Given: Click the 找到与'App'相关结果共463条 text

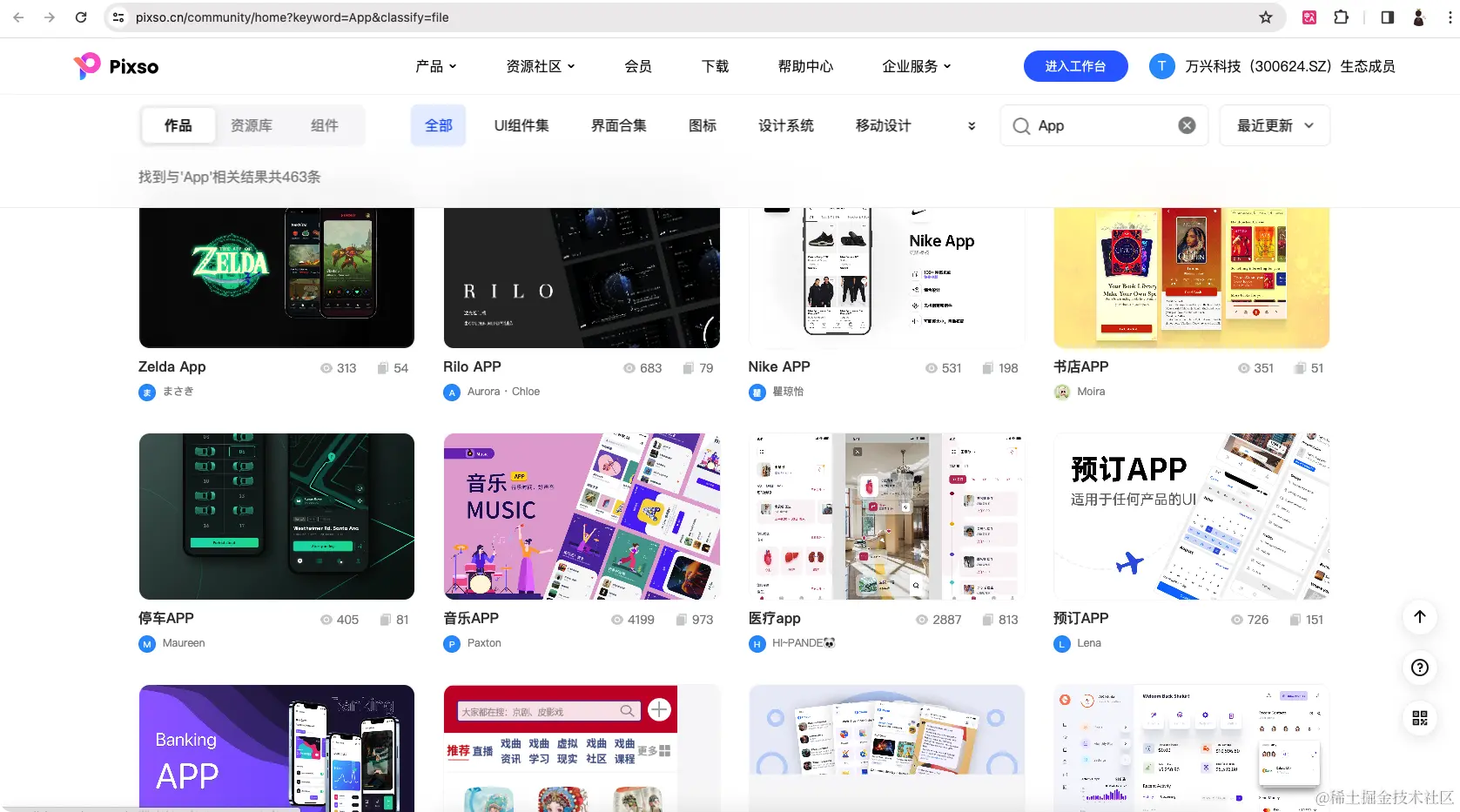Looking at the screenshot, I should (x=230, y=177).
